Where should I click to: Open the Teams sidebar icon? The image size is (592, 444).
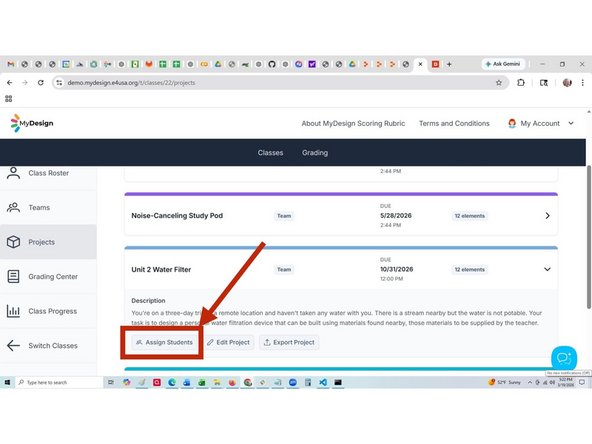pos(14,207)
